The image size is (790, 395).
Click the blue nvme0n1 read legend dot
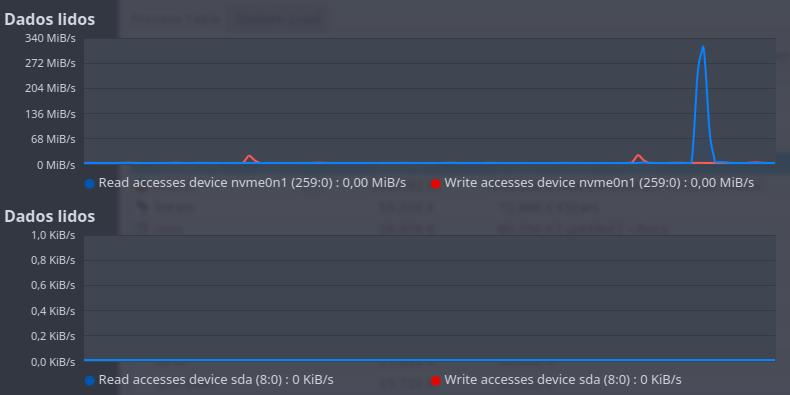[90, 184]
